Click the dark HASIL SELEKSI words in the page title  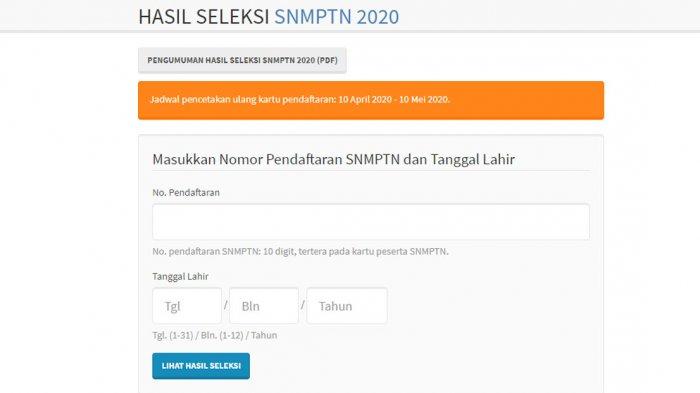(x=204, y=17)
